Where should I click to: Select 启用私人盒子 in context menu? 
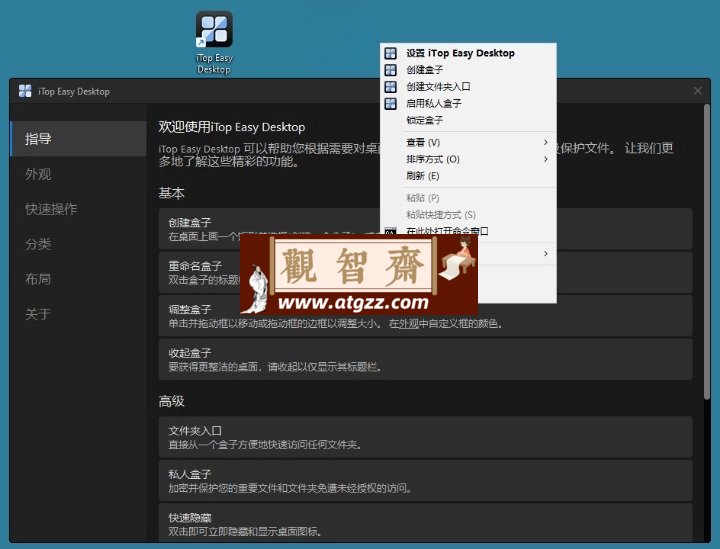468,103
